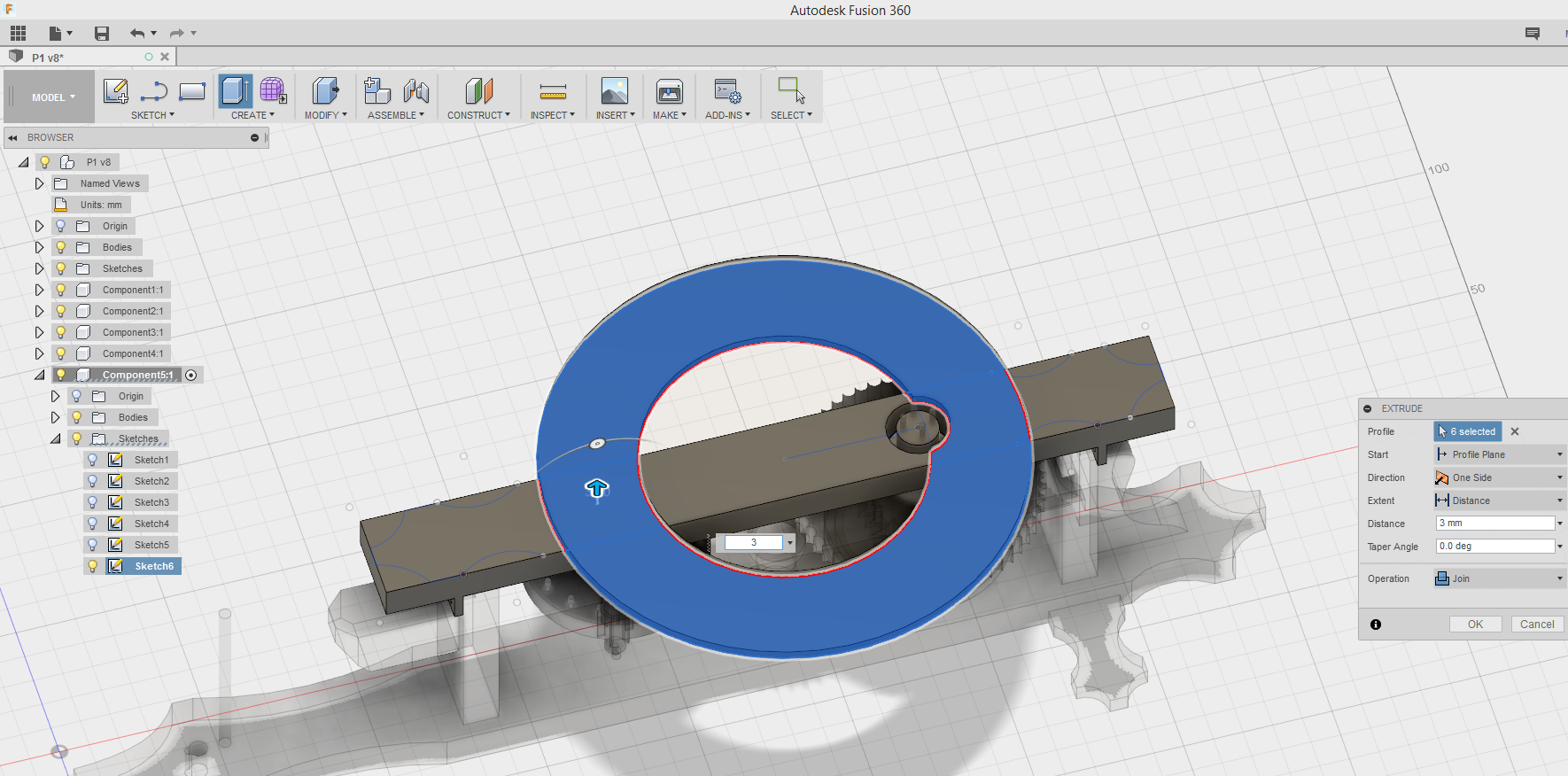The width and height of the screenshot is (1568, 776).
Task: Select the Joint tool icon
Action: coord(416,91)
